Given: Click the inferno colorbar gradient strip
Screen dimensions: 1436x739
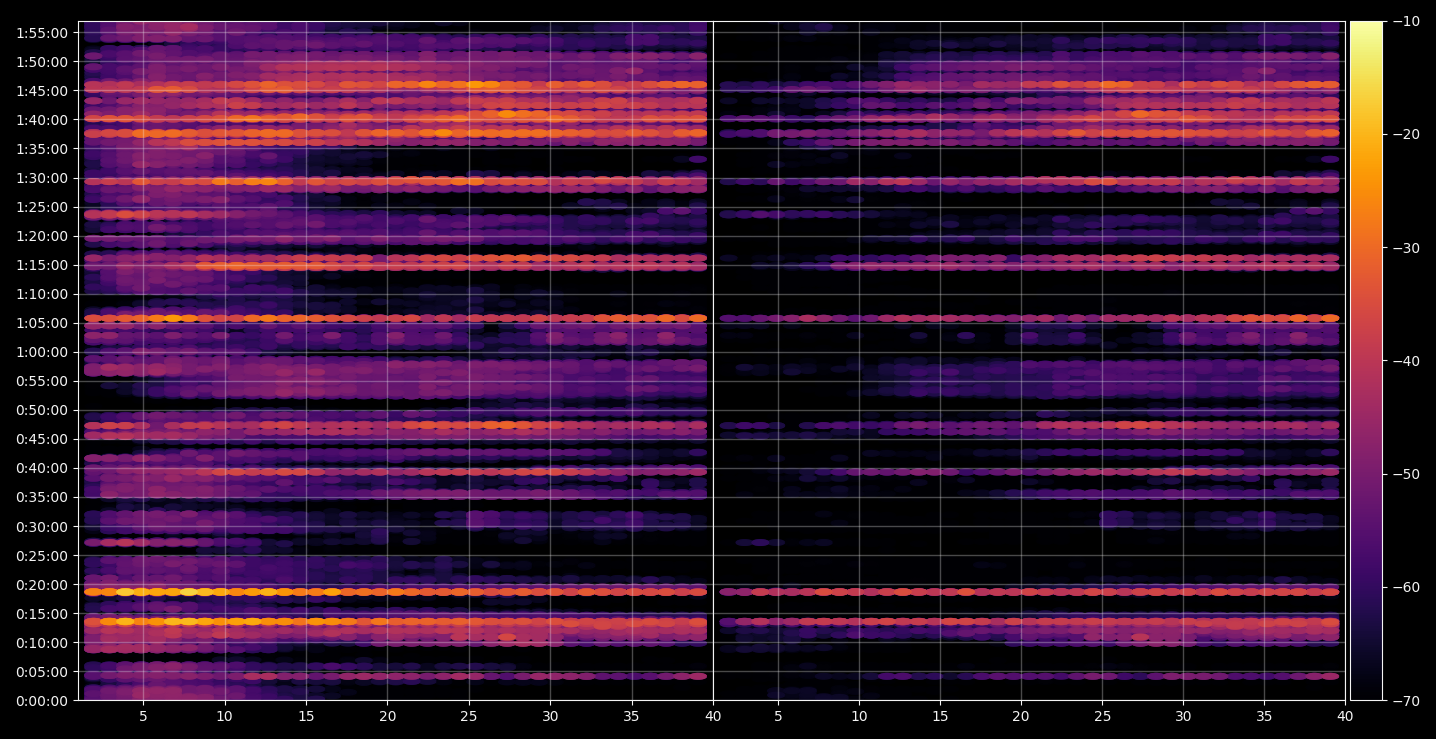Looking at the screenshot, I should point(1366,361).
